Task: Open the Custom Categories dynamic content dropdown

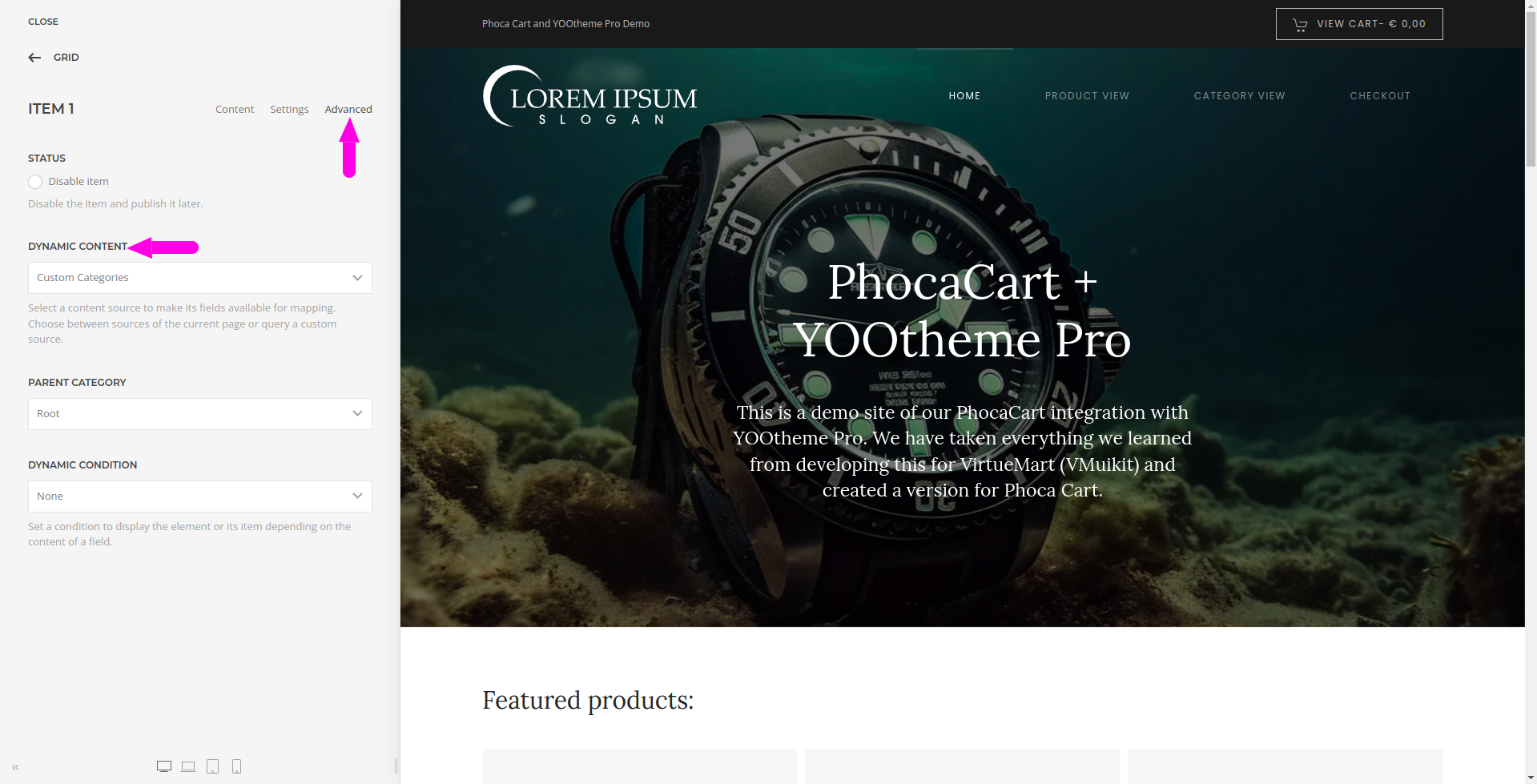Action: click(x=200, y=278)
